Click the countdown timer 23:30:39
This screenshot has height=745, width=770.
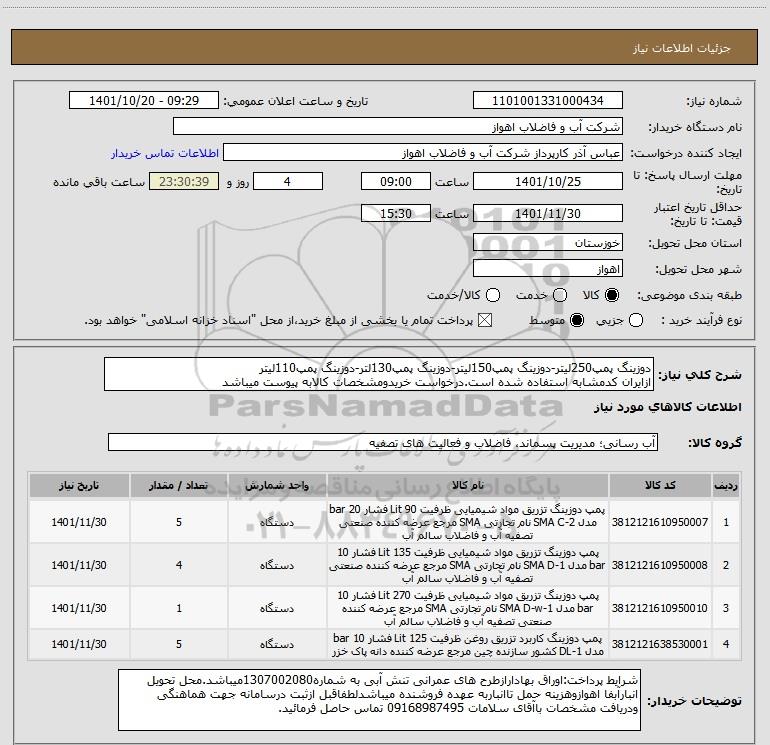[184, 181]
